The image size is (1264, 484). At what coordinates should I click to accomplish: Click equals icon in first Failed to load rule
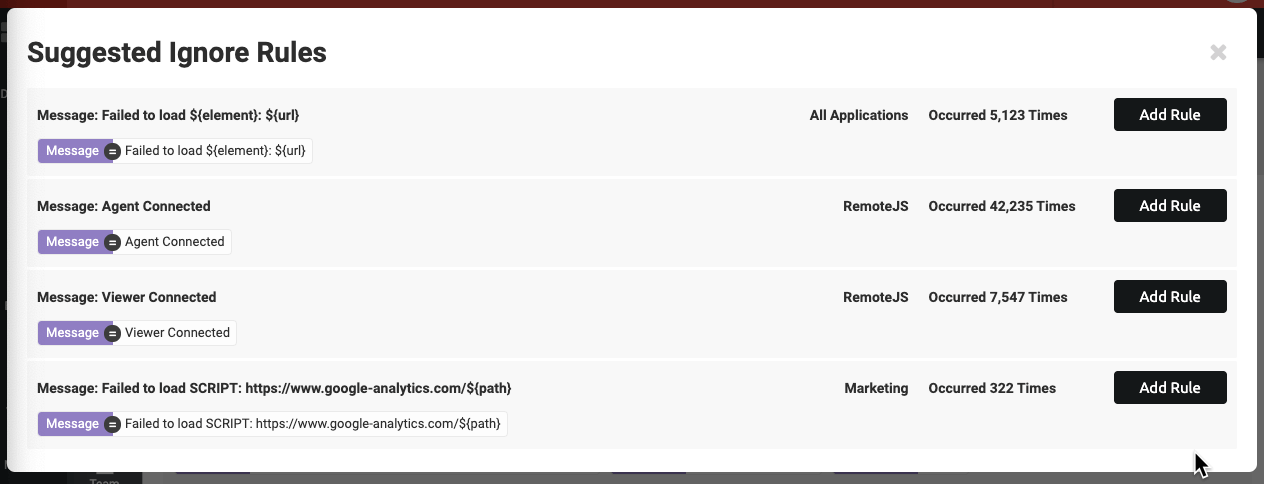point(113,151)
